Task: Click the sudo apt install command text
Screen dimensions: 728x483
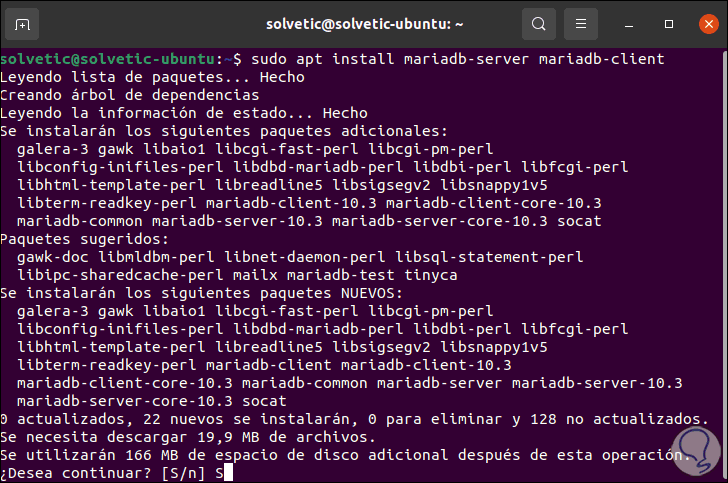Action: pos(458,59)
